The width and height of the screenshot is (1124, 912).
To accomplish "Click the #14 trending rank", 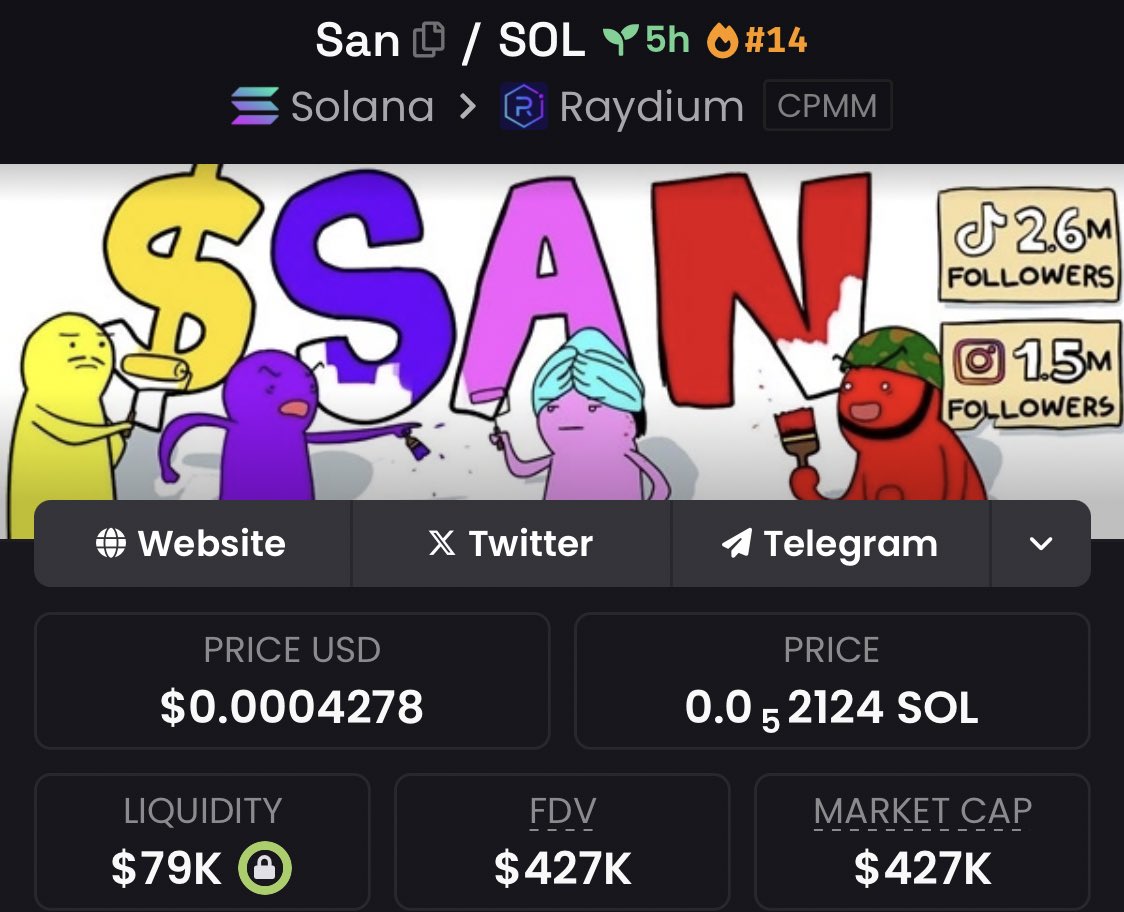I will coord(776,40).
